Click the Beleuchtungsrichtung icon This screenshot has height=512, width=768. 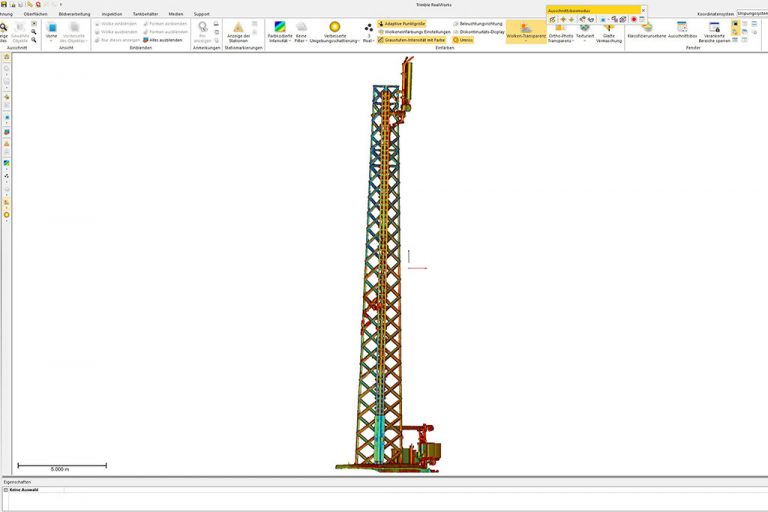coord(456,22)
